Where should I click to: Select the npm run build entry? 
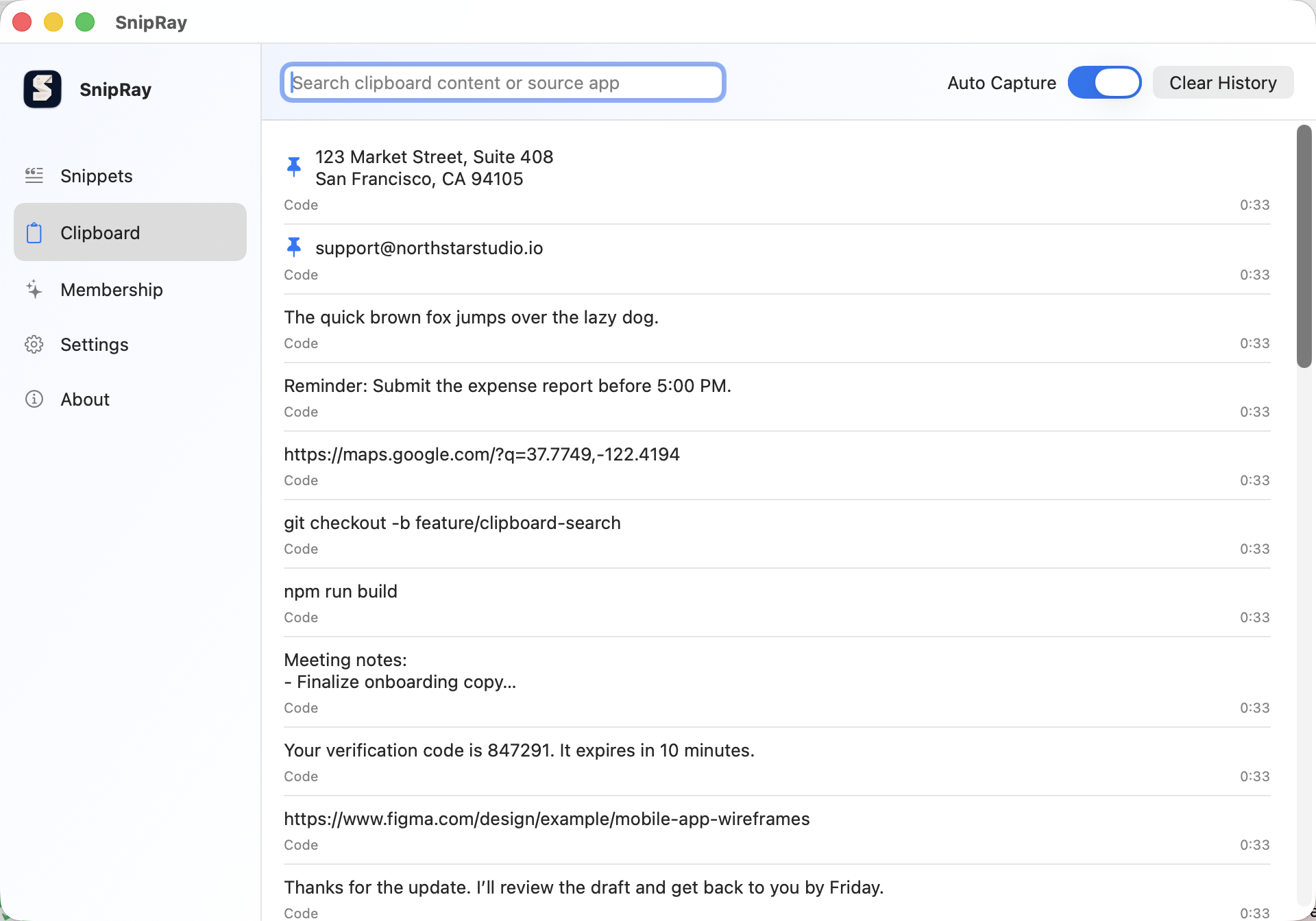click(777, 603)
